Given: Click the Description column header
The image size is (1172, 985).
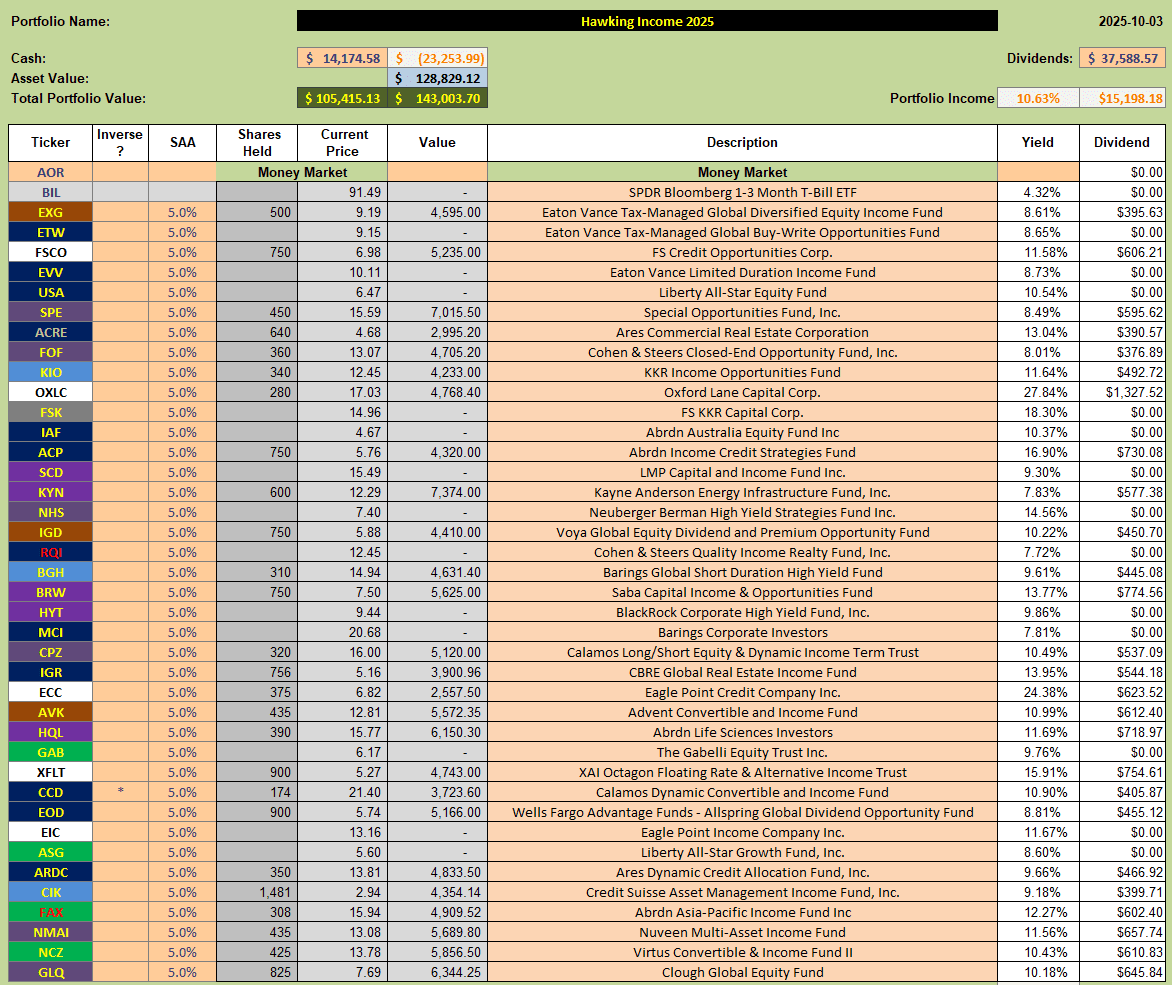Looking at the screenshot, I should tap(742, 143).
